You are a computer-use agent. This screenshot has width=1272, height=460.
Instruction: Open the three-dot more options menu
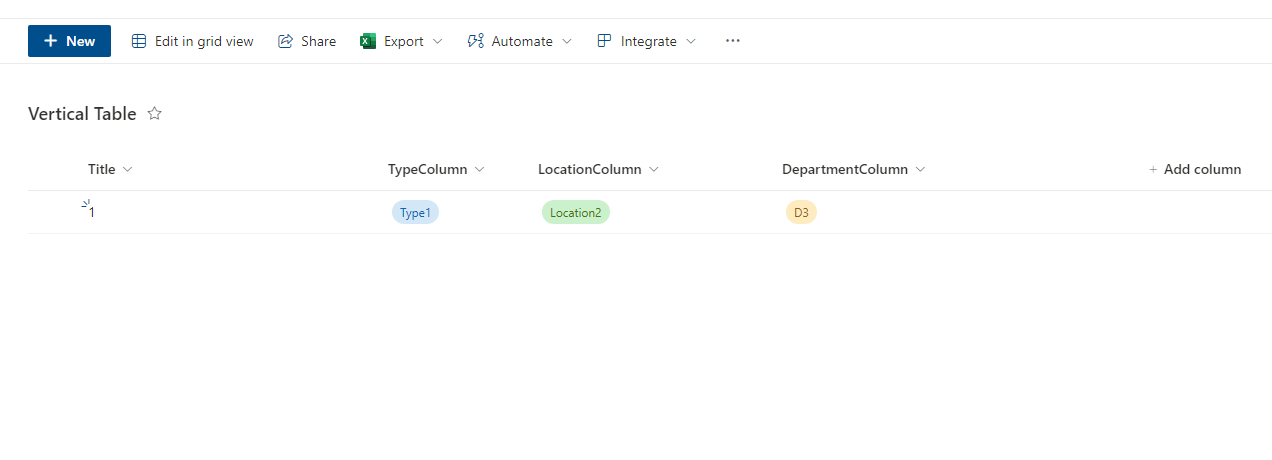coord(733,41)
